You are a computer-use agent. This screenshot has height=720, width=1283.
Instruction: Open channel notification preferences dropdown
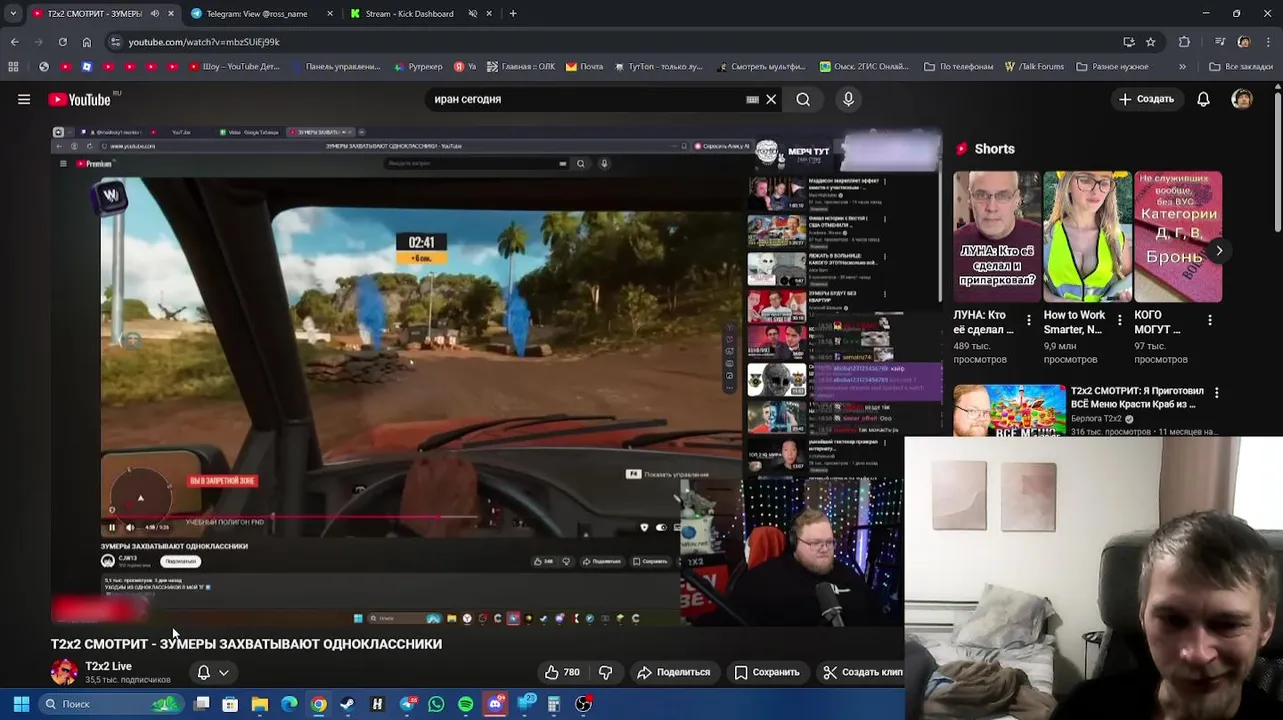[x=213, y=672]
